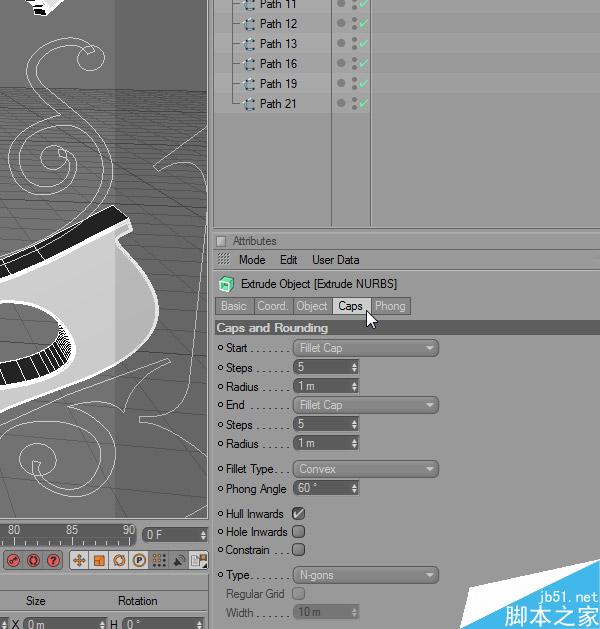Image resolution: width=600 pixels, height=629 pixels.
Task: Select the Path 21 label in object list
Action: pyautogui.click(x=278, y=103)
